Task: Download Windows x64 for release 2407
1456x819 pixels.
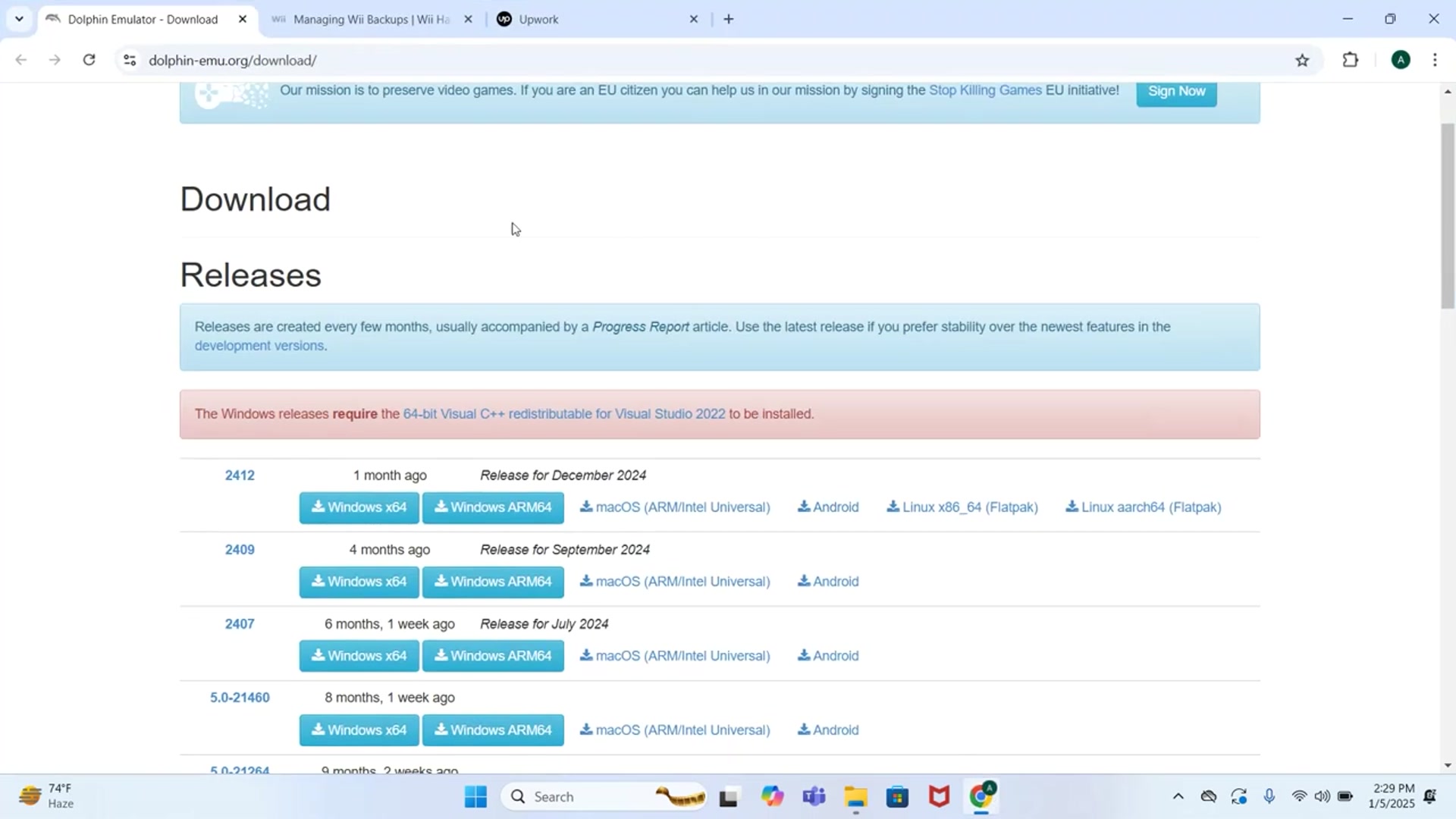Action: 359,656
